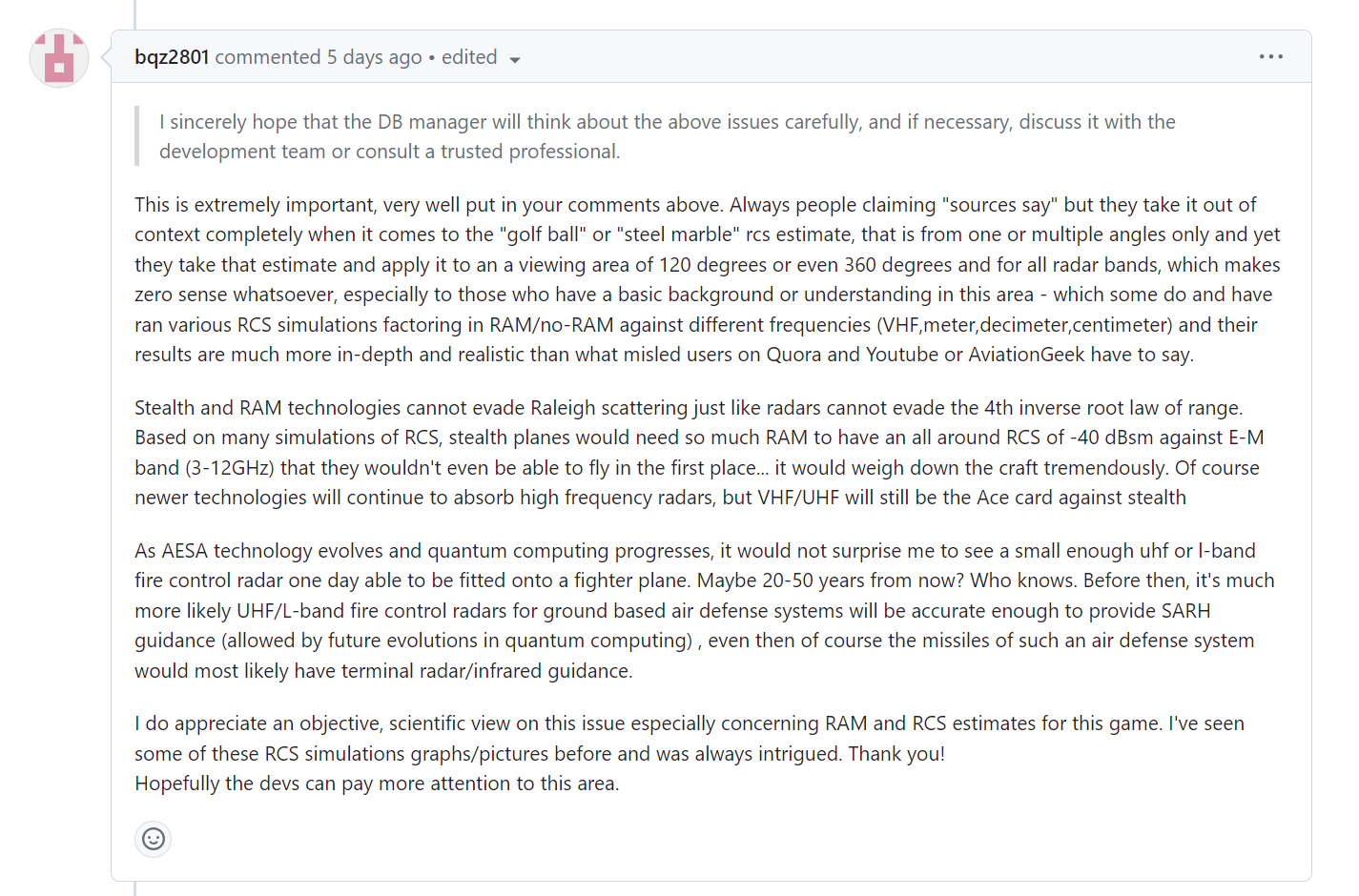Click the "SARH" text in the third paragraph
This screenshot has width=1359, height=896.
click(1185, 611)
